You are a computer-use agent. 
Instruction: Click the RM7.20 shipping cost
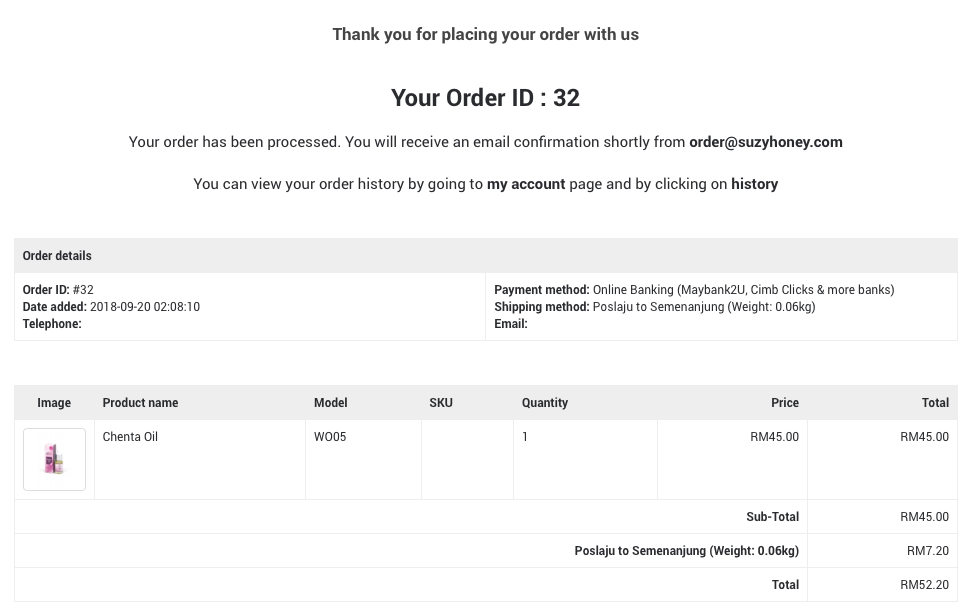[928, 551]
